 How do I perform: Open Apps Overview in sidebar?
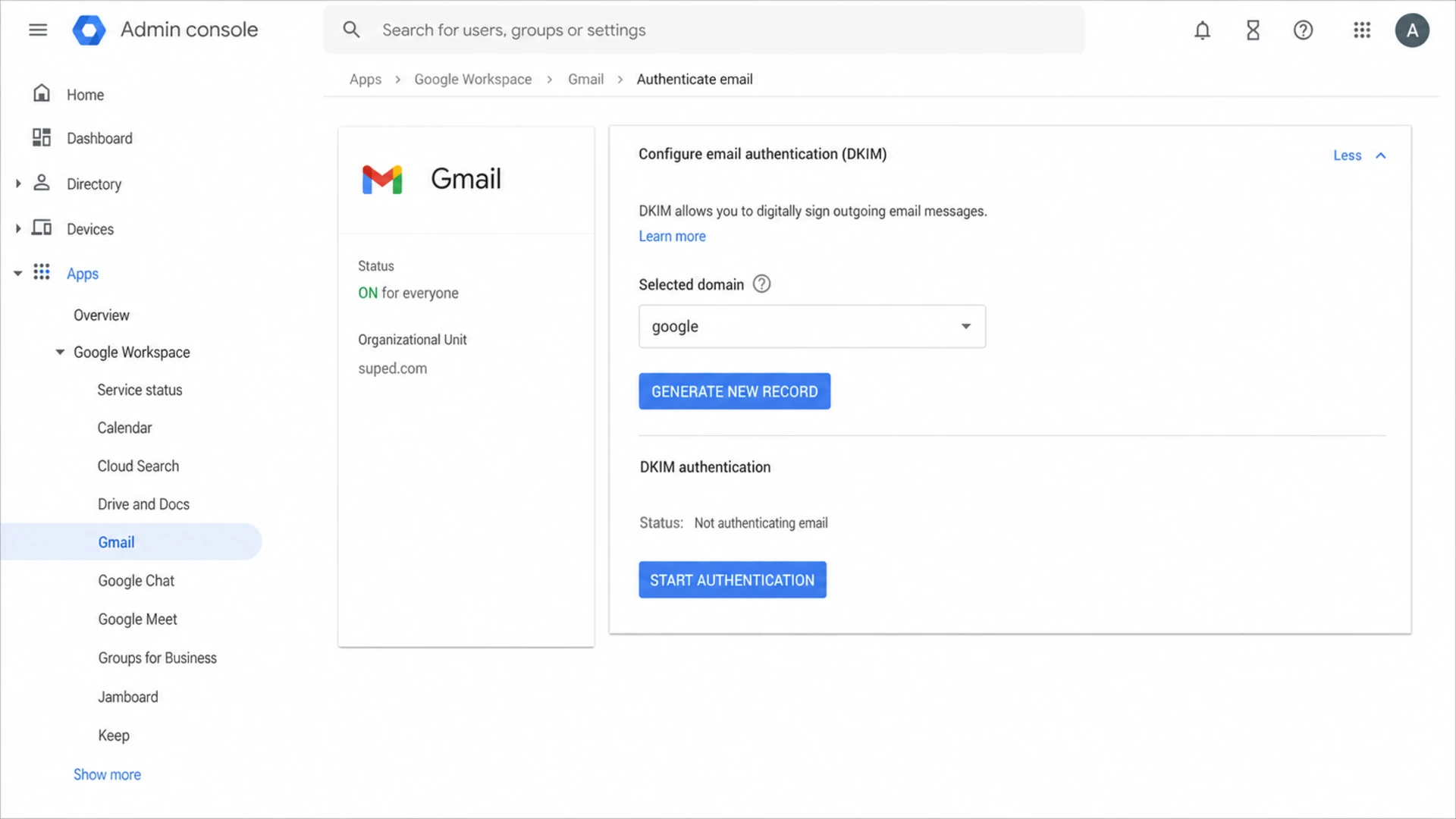tap(102, 315)
